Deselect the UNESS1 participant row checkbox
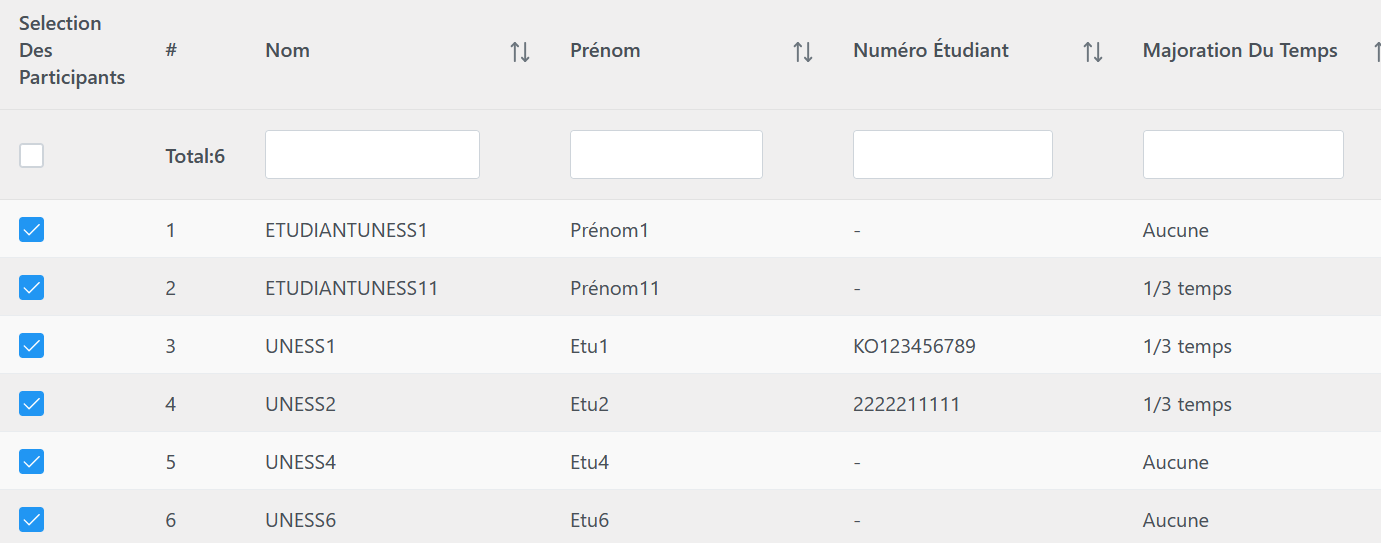 [x=32, y=346]
